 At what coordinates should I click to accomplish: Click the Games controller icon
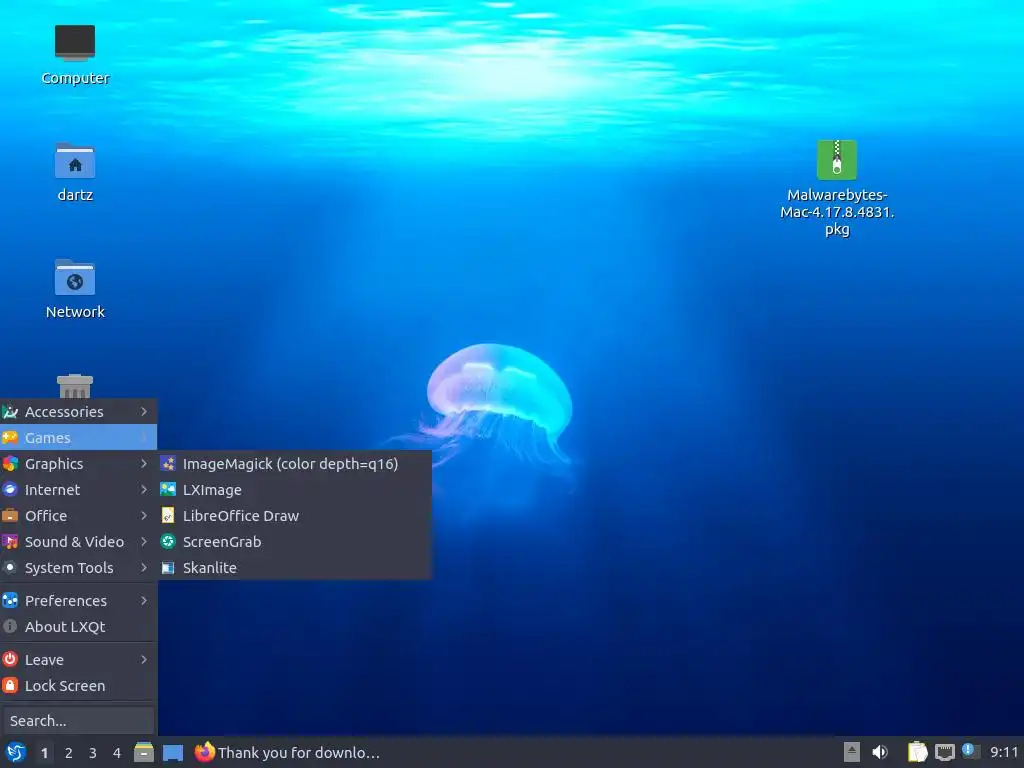pos(10,437)
